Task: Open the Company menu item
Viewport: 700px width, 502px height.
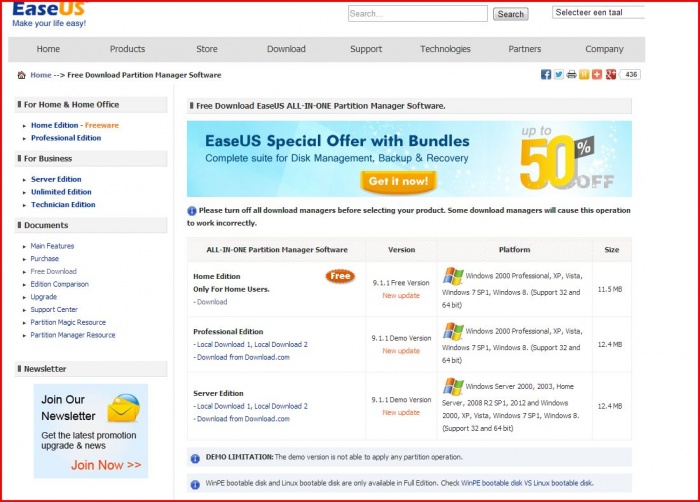Action: 604,49
